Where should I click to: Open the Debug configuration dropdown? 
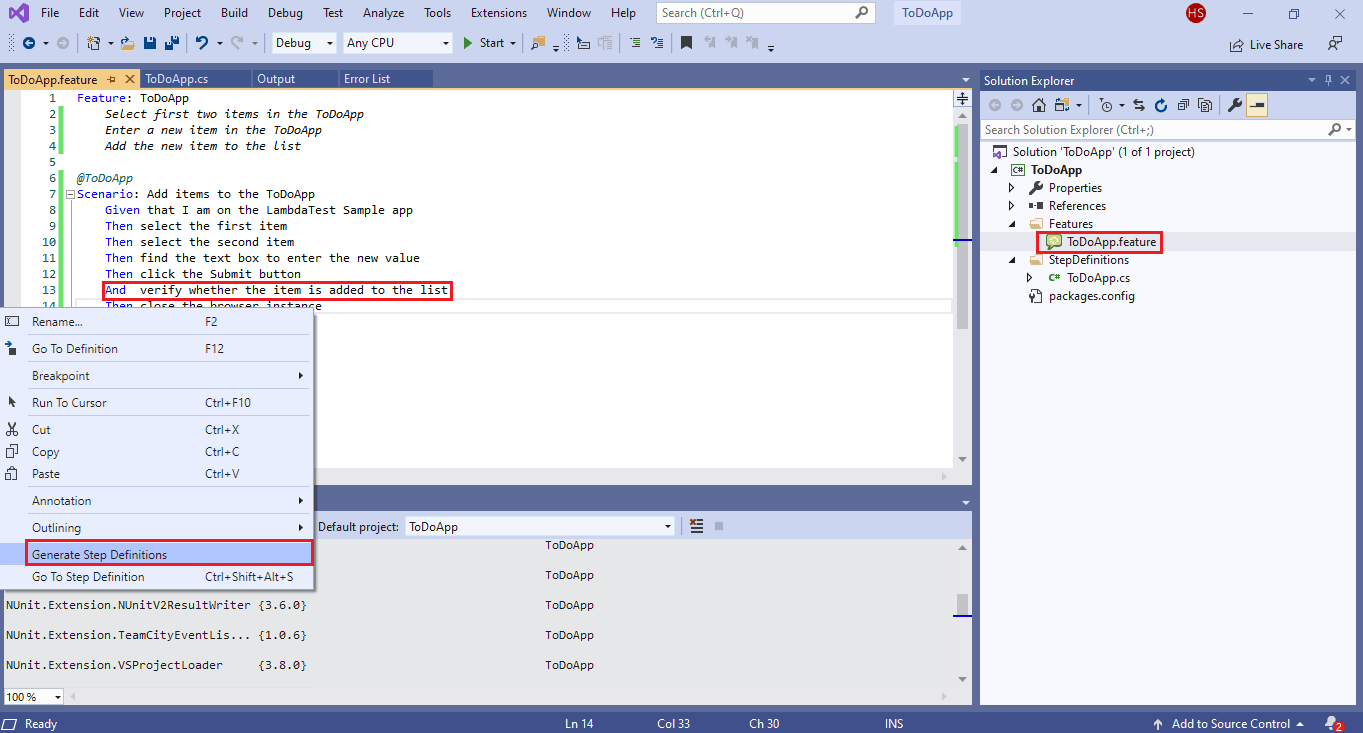click(x=304, y=43)
